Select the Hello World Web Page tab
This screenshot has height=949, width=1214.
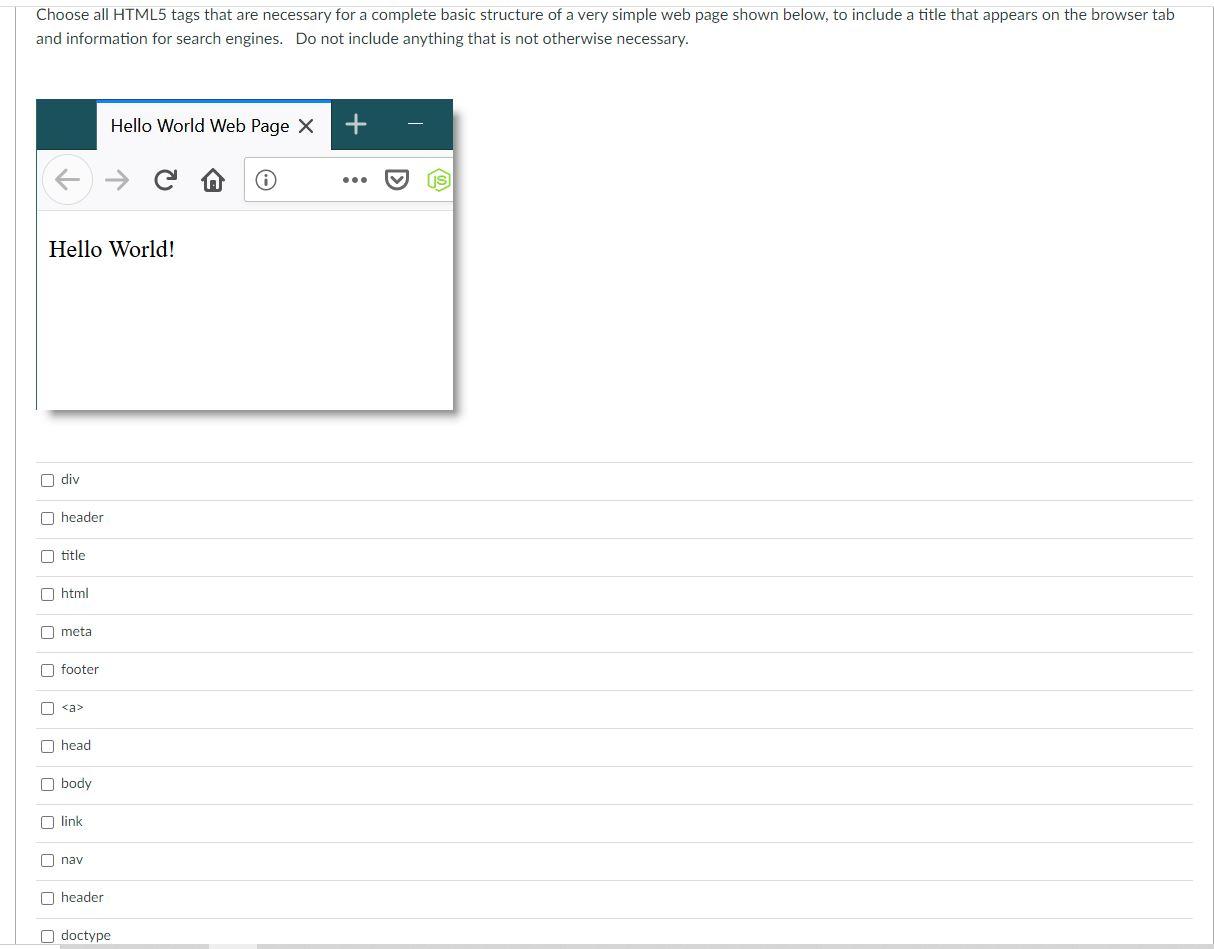coord(199,126)
